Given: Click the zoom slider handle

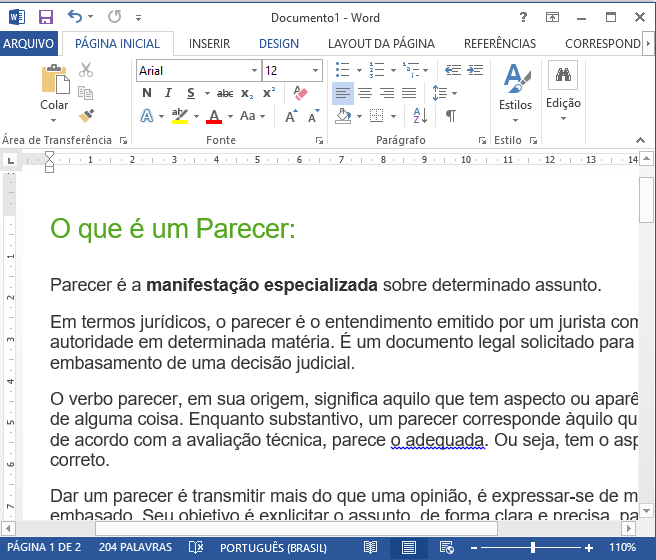Looking at the screenshot, I should [x=533, y=547].
